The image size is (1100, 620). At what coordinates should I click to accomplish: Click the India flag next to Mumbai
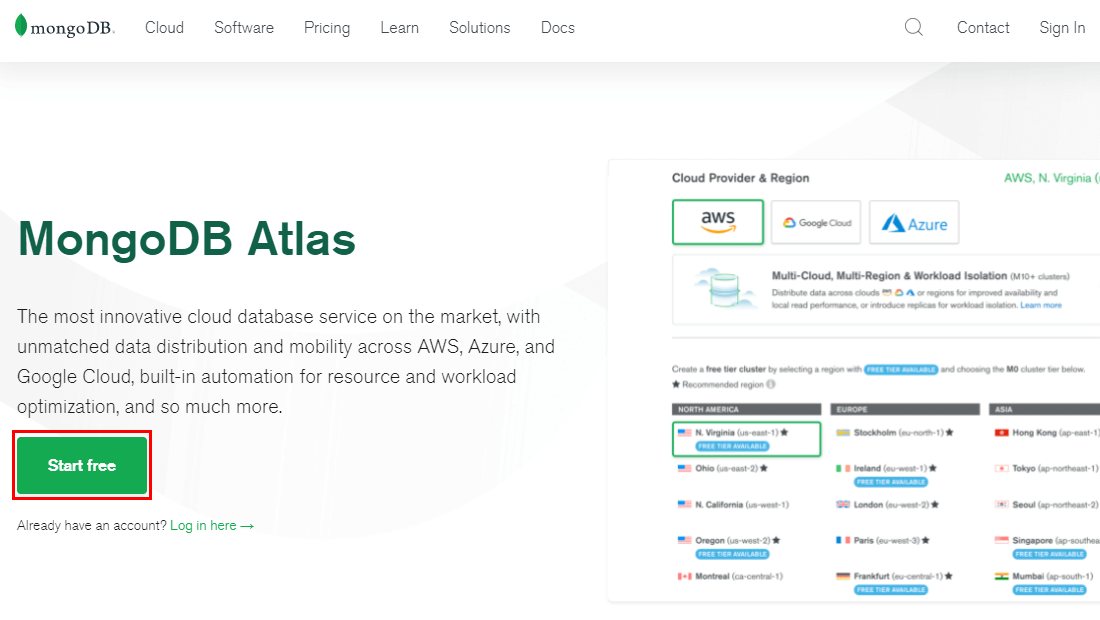coord(1002,577)
